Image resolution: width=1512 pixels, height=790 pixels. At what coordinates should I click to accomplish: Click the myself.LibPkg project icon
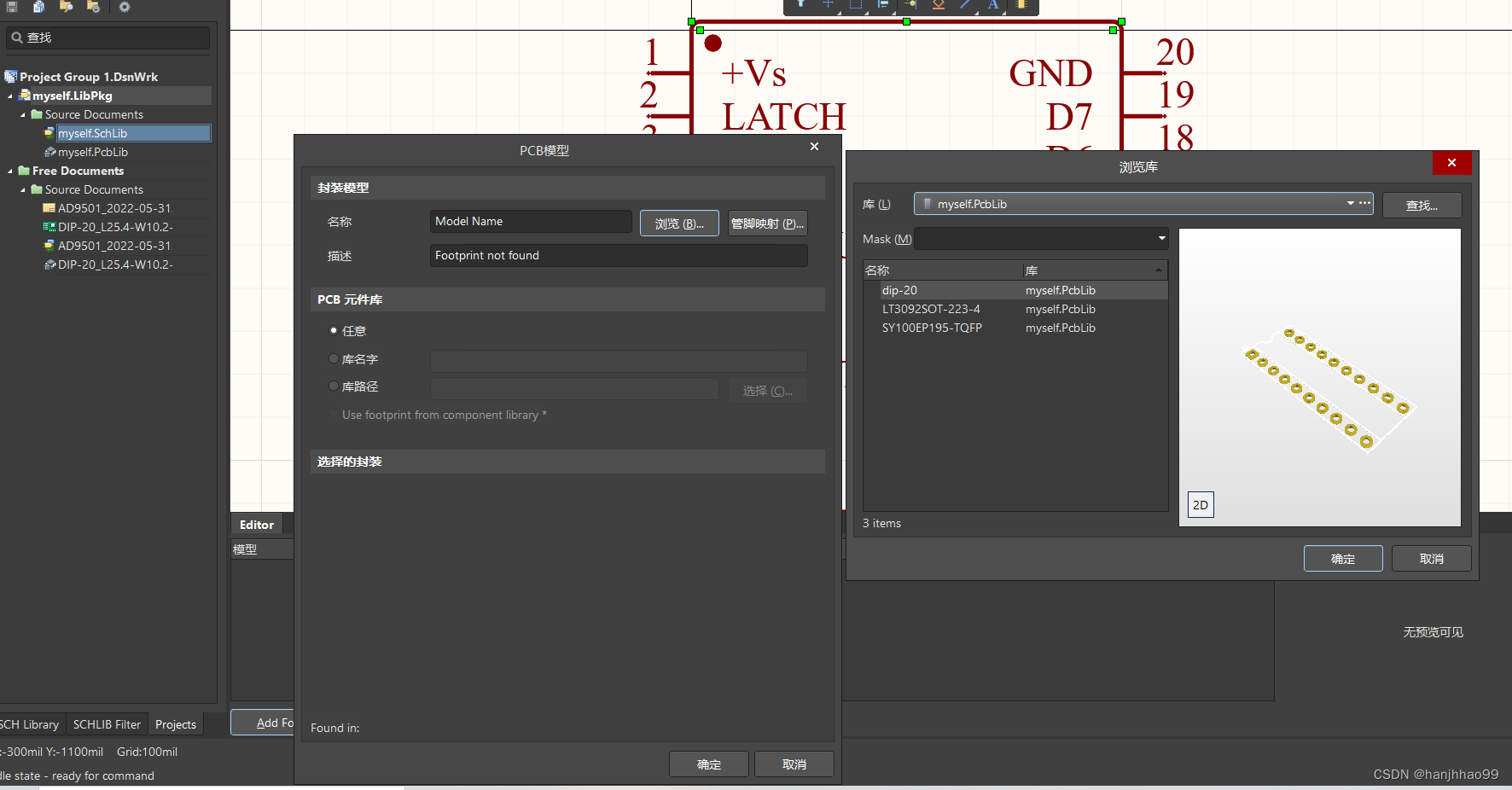[25, 96]
